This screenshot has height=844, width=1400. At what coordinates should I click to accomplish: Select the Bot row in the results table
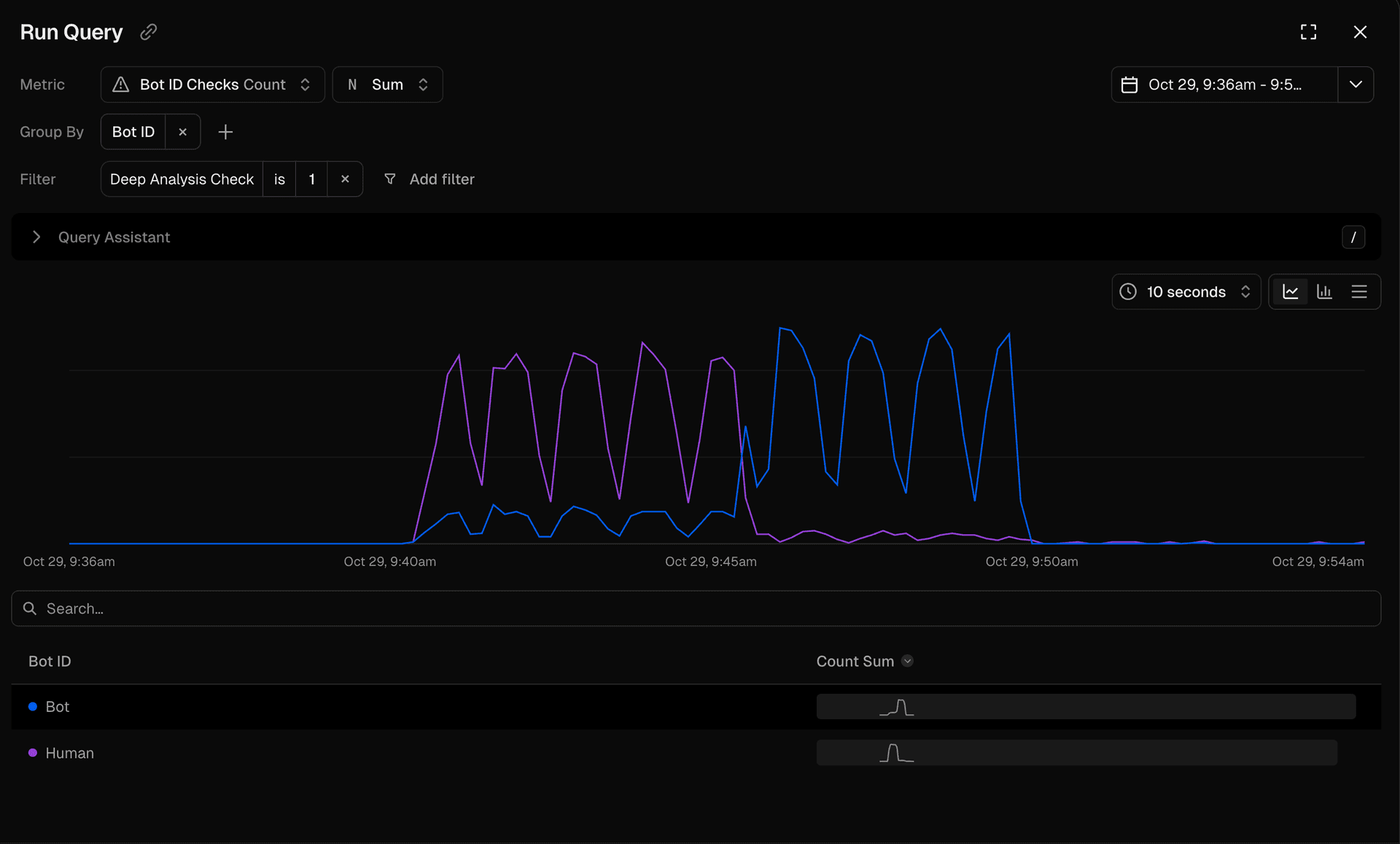[58, 706]
